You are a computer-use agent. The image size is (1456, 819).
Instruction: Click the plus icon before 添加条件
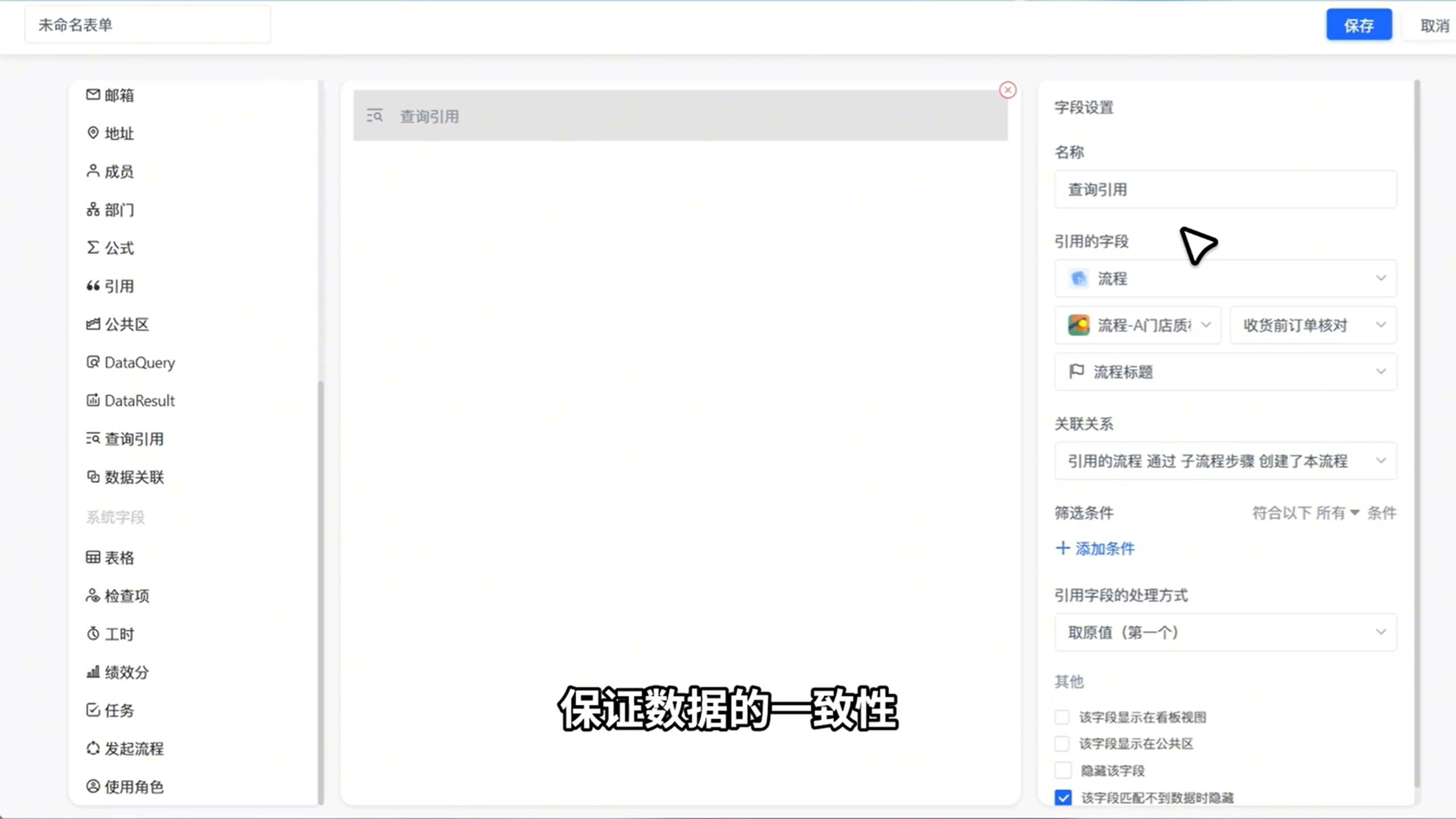[x=1062, y=548]
